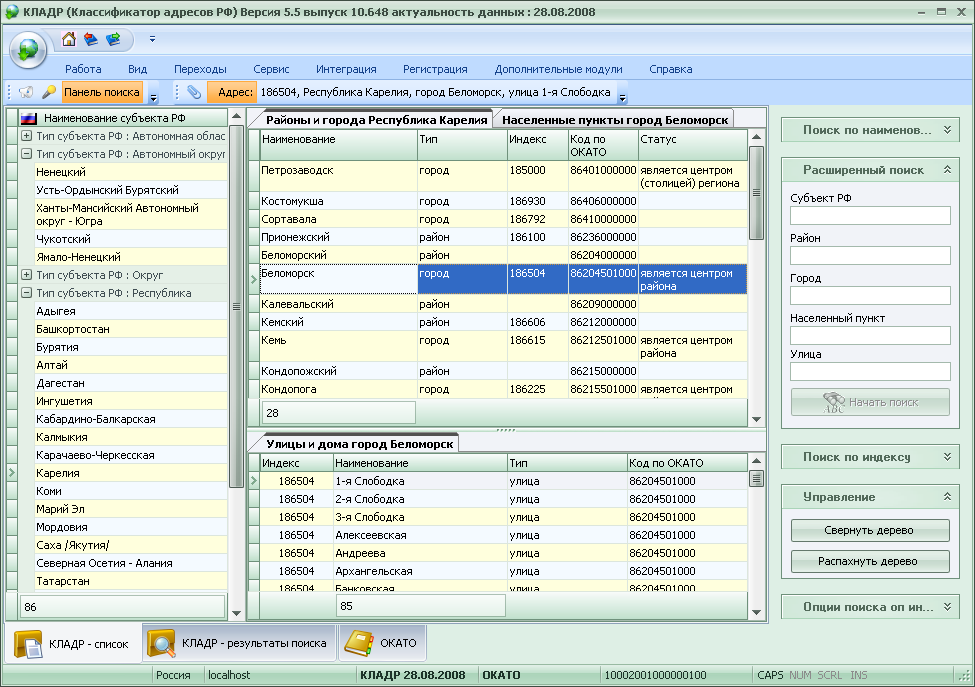Click the Субъект РФ input field

click(x=870, y=216)
